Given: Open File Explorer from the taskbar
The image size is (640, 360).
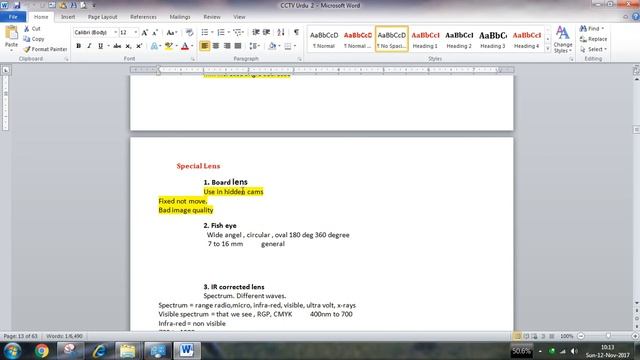Looking at the screenshot, I should pos(128,351).
